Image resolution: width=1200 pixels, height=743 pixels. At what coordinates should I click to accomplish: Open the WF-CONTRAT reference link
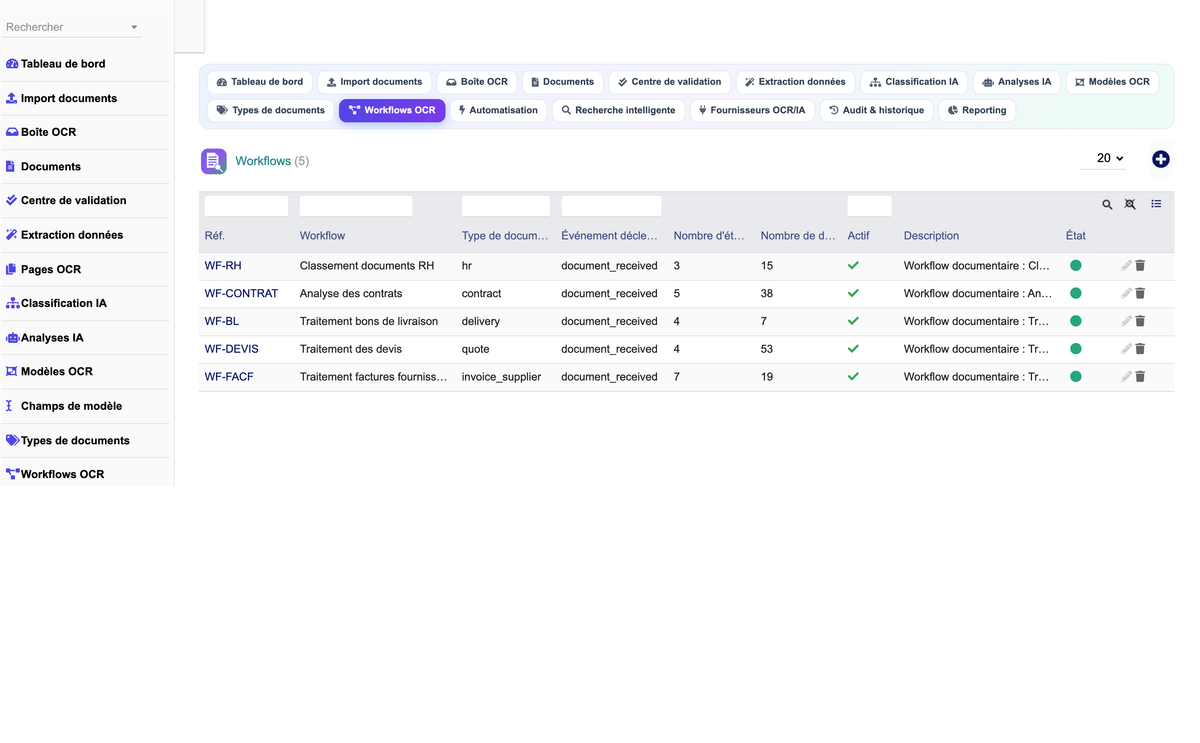click(x=241, y=294)
